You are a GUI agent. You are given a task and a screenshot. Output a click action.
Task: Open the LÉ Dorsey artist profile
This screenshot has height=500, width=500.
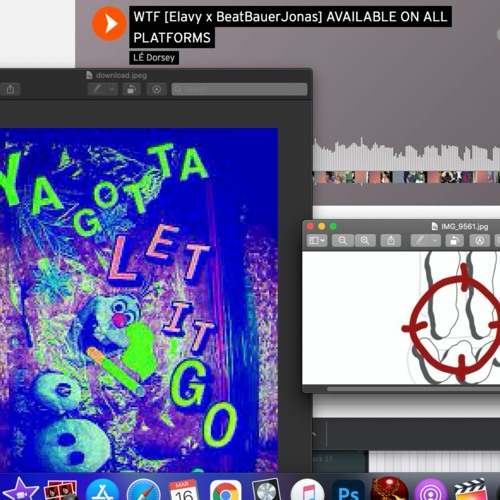pyautogui.click(x=154, y=58)
